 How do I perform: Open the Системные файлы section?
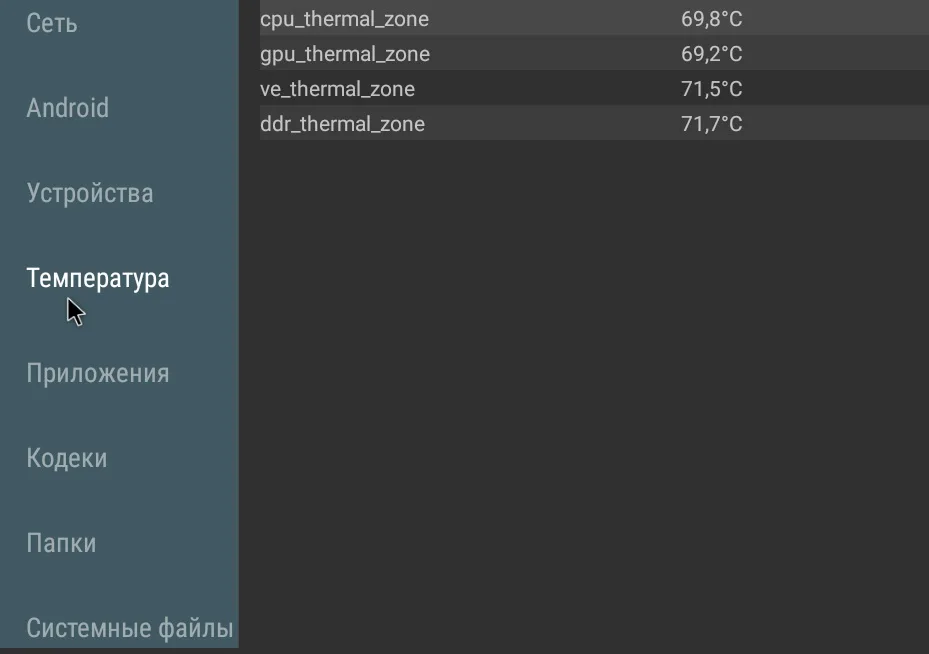point(129,628)
